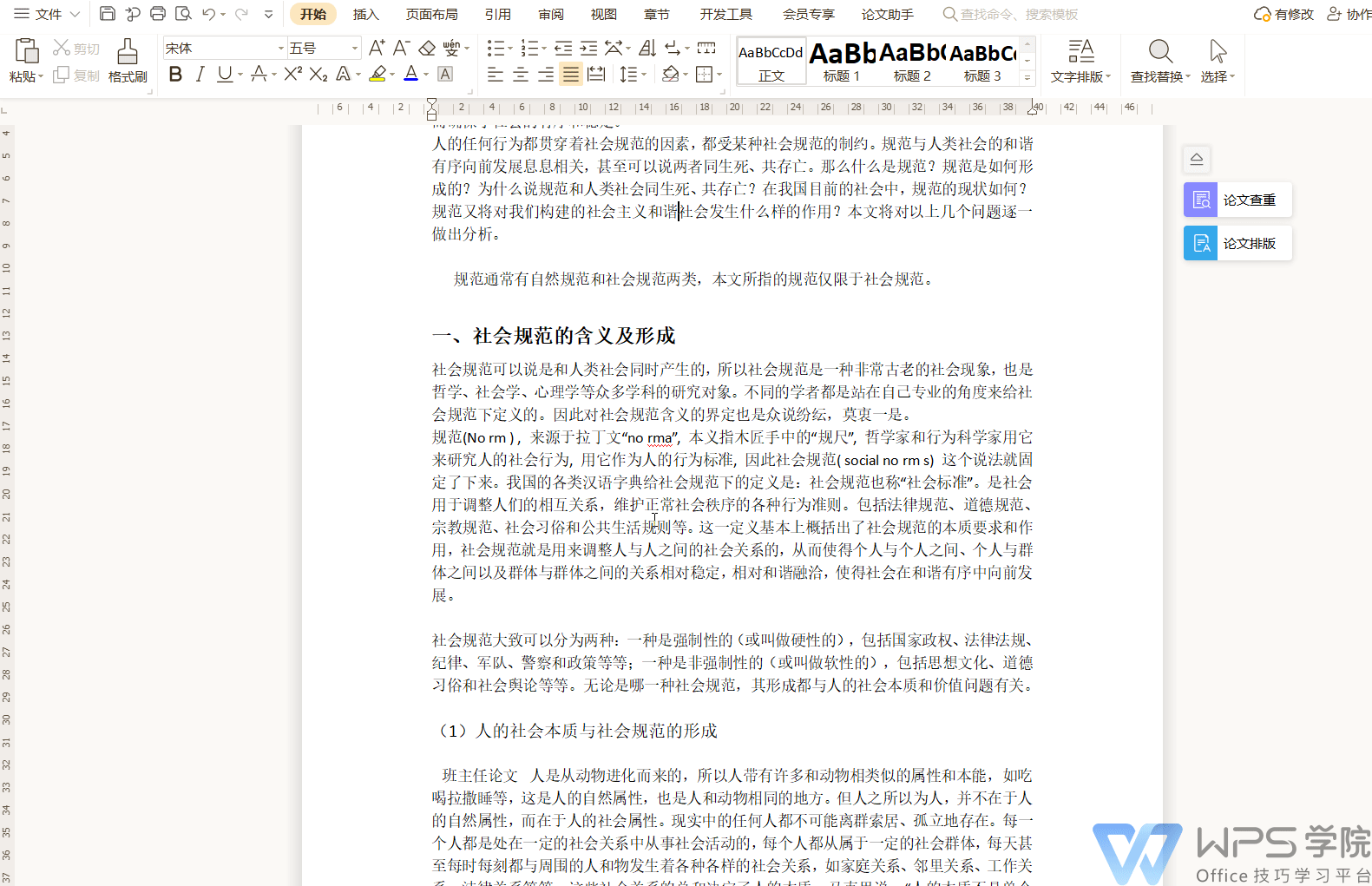Screen dimensions: 1372x886
Task: Click the 协作 collaboration button
Action: 1349,14
